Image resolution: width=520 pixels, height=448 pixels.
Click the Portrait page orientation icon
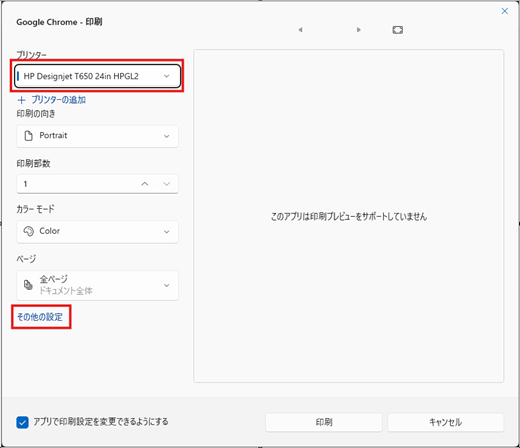pos(29,136)
